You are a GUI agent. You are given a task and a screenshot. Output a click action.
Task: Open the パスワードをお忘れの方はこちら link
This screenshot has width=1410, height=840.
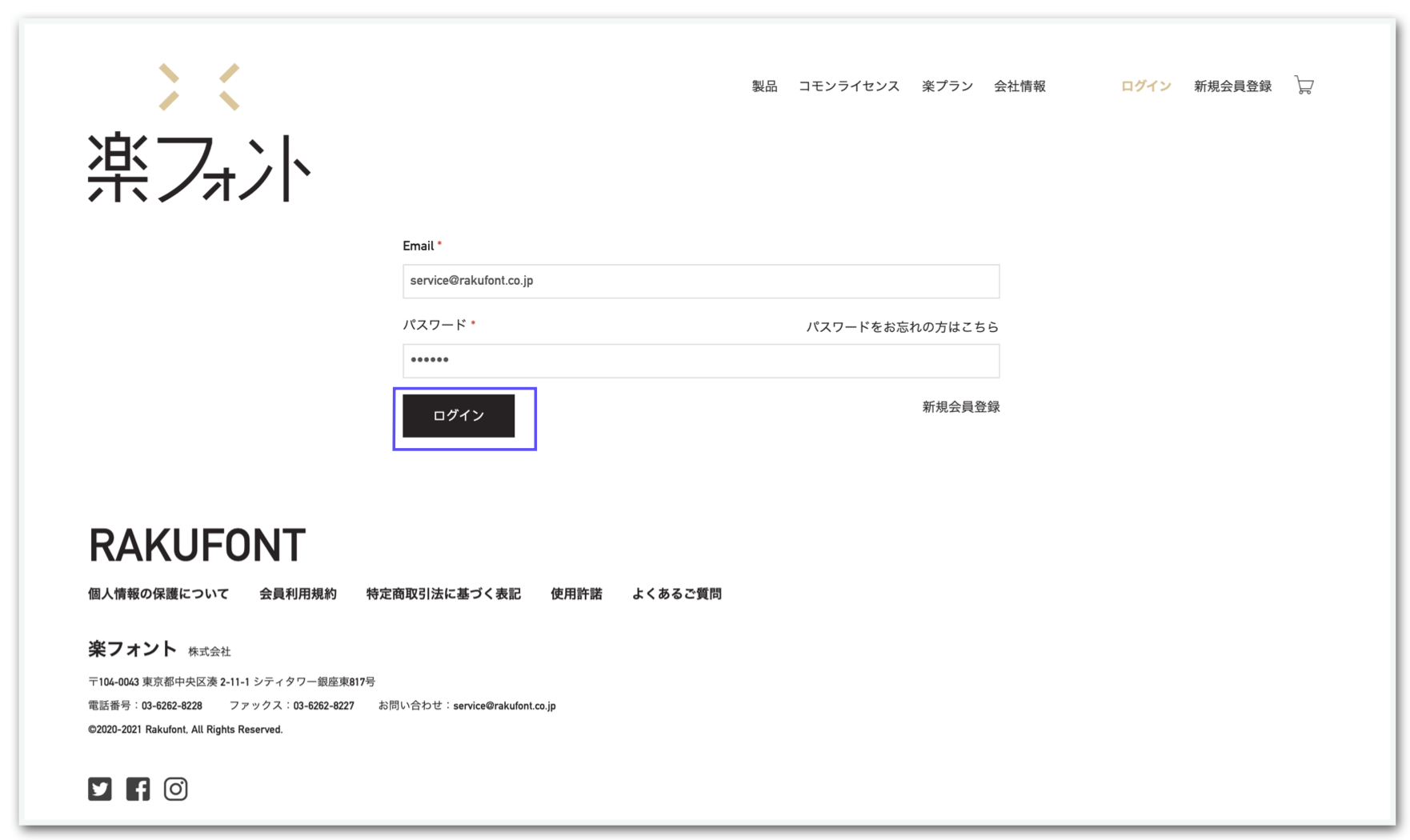pos(902,327)
